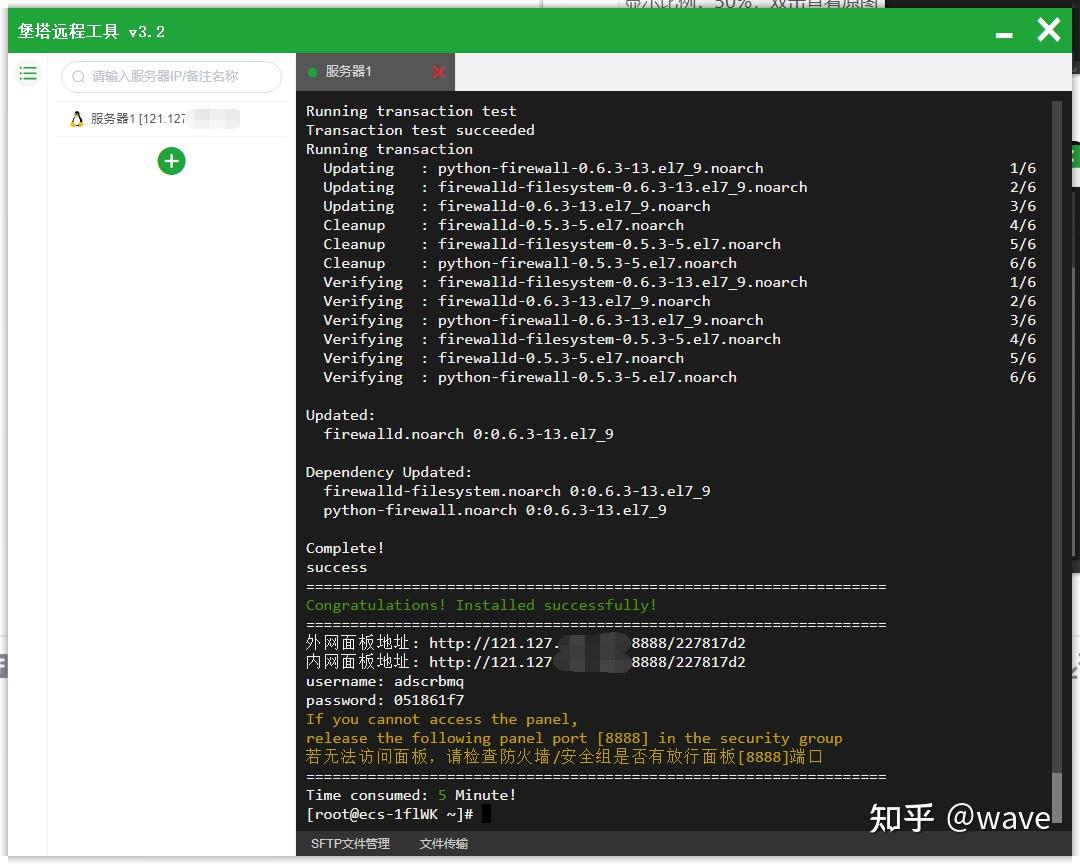Viewport: 1080px width, 864px height.
Task: Click the green button peeking at the right edge
Action: point(1075,157)
